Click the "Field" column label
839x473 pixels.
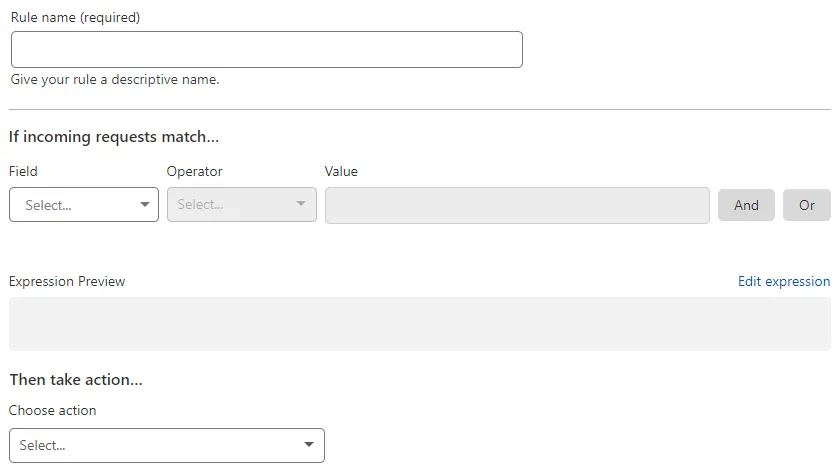[23, 171]
